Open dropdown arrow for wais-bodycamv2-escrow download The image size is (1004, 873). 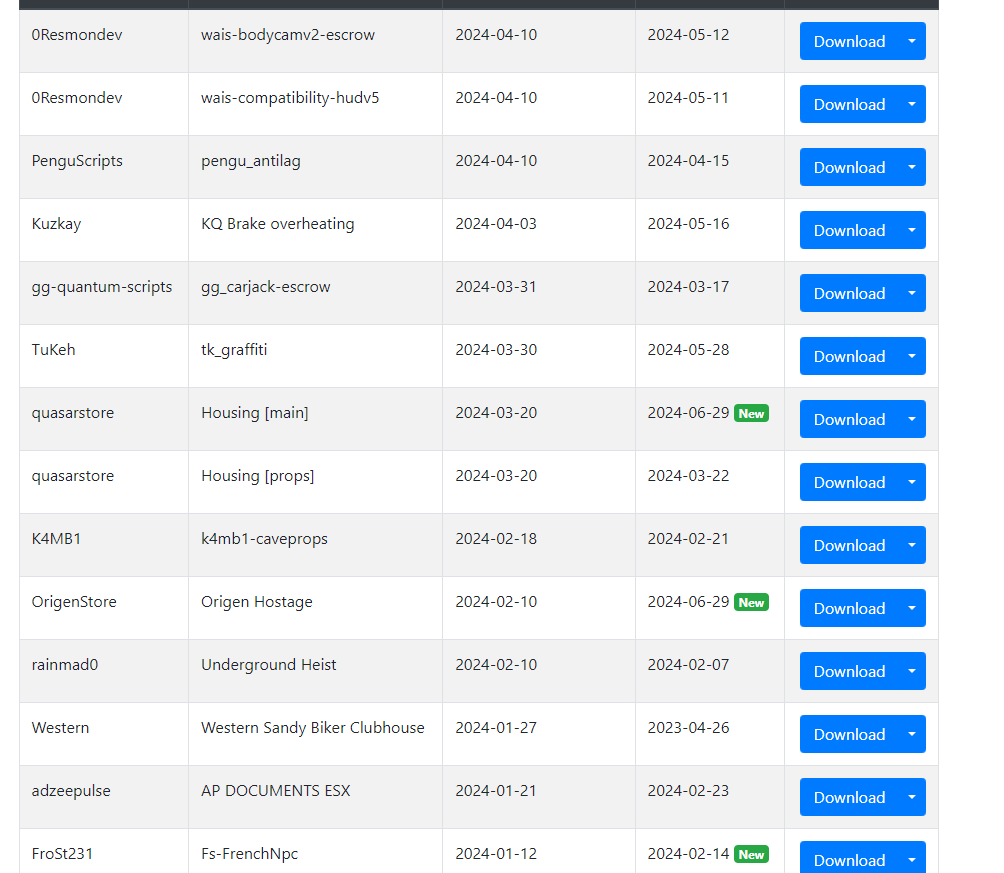912,41
